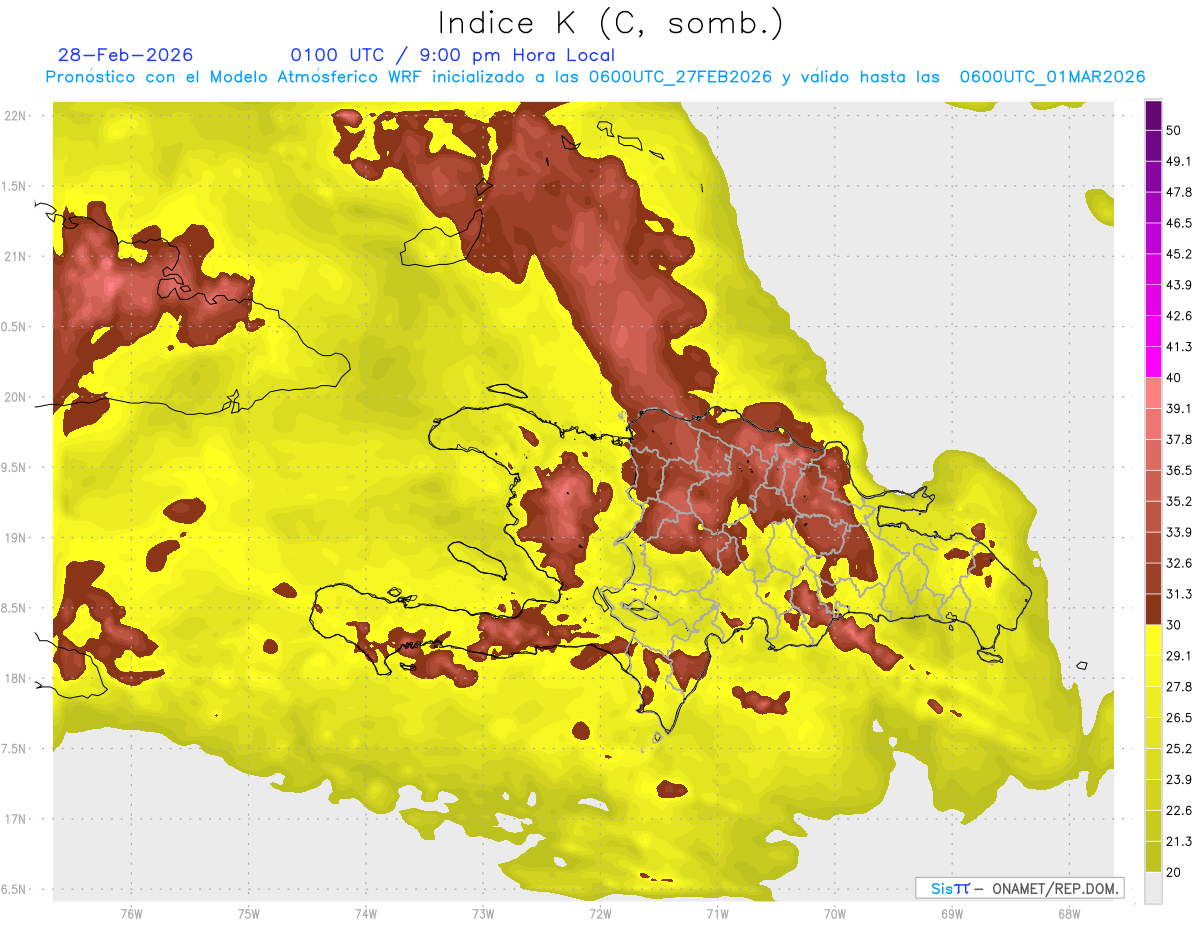The width and height of the screenshot is (1200, 927).
Task: Click the "36.5" color scale value
Action: [1178, 470]
